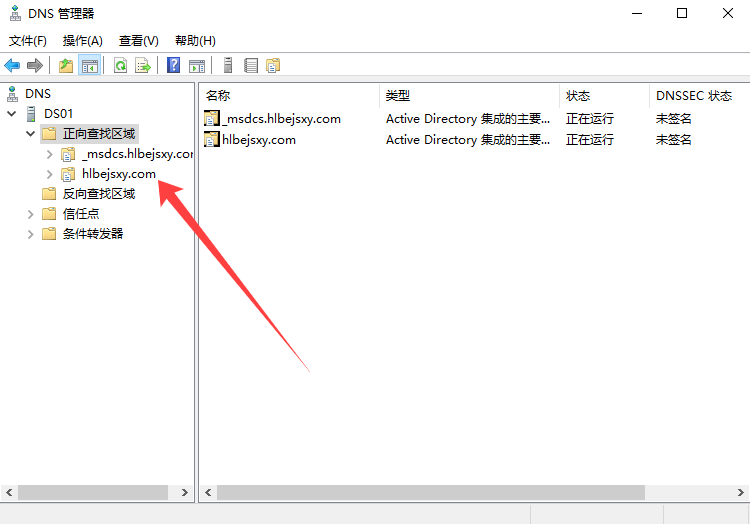Open the 文件(F) menu

click(x=28, y=41)
